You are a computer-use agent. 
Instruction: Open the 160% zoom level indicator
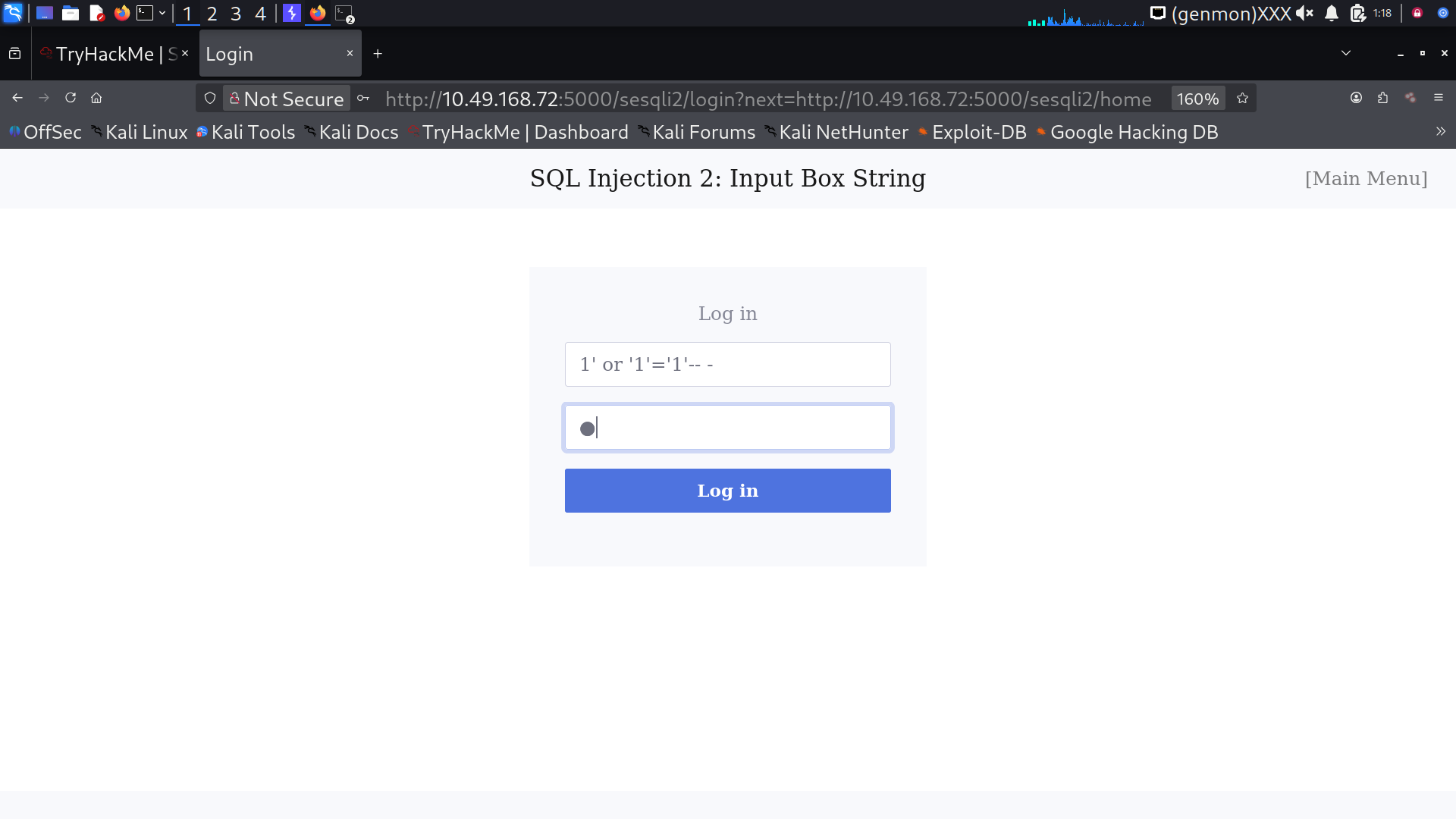(1197, 99)
